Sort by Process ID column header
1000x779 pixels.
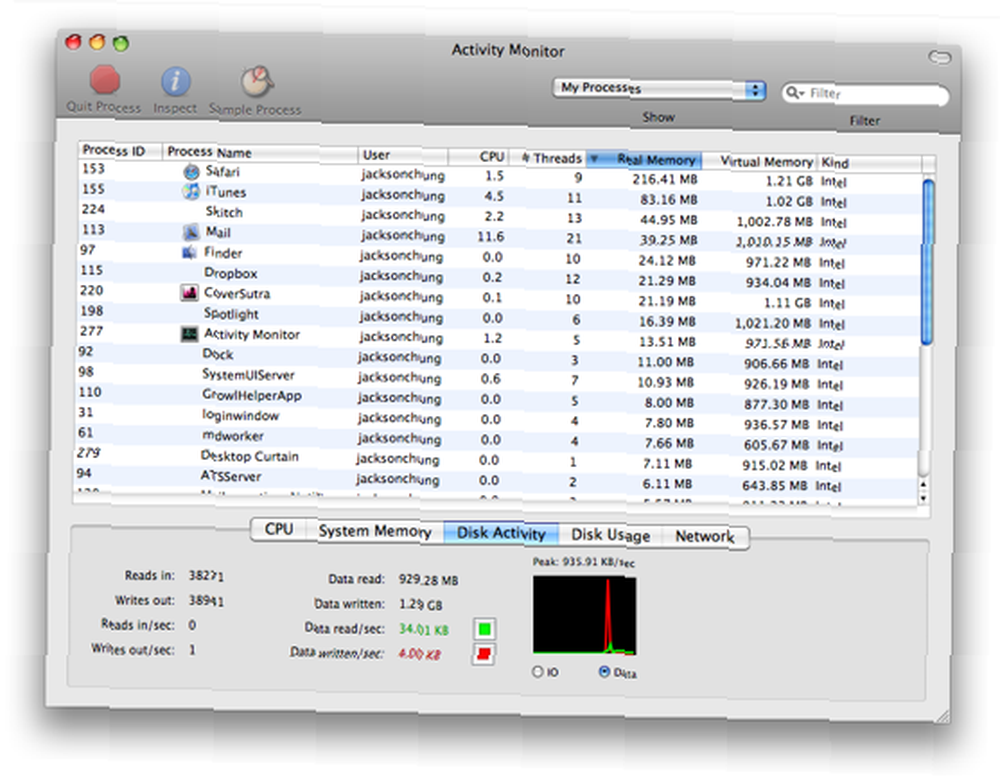click(x=121, y=151)
